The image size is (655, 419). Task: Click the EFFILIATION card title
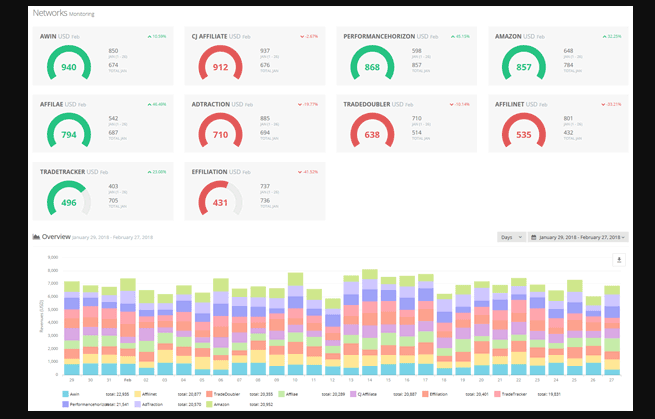[x=209, y=172]
